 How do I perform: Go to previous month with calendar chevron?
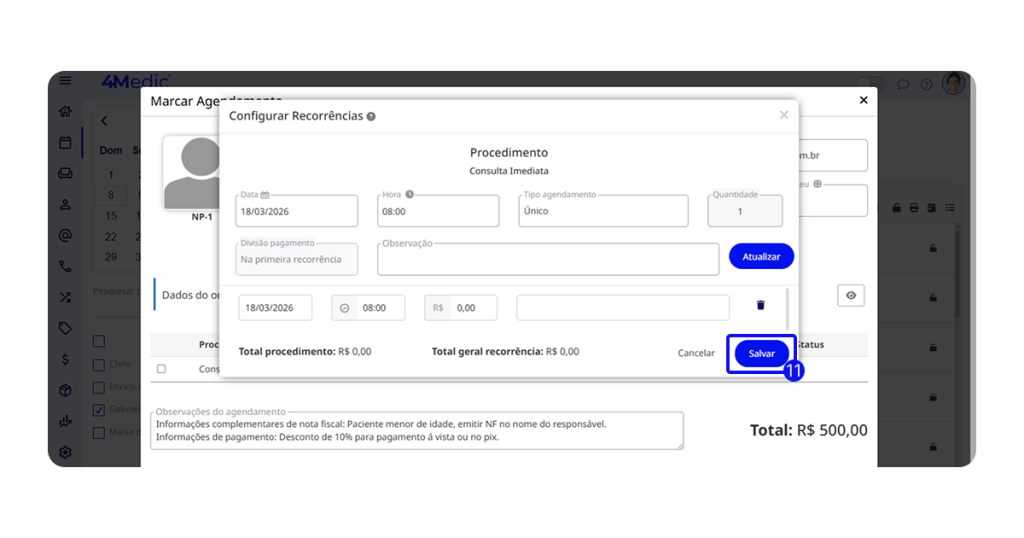tap(104, 121)
